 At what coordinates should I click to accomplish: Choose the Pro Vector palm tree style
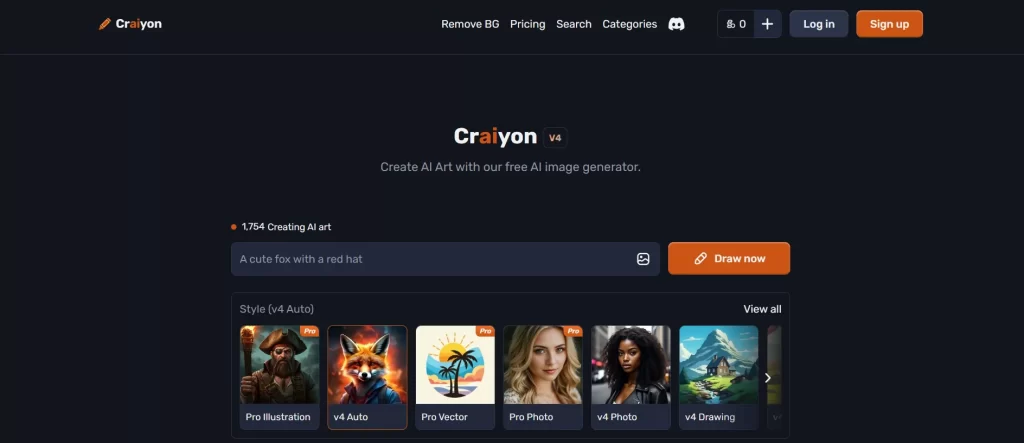pos(455,377)
